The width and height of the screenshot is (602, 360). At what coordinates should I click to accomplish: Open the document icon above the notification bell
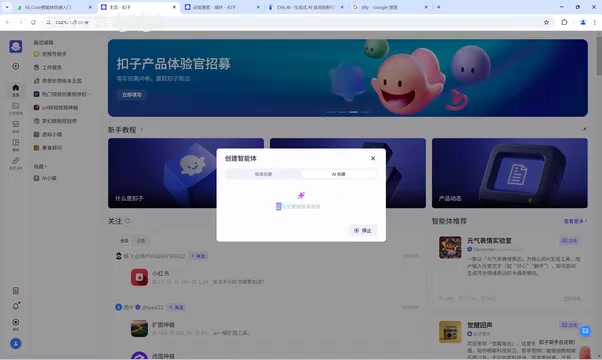point(16,291)
